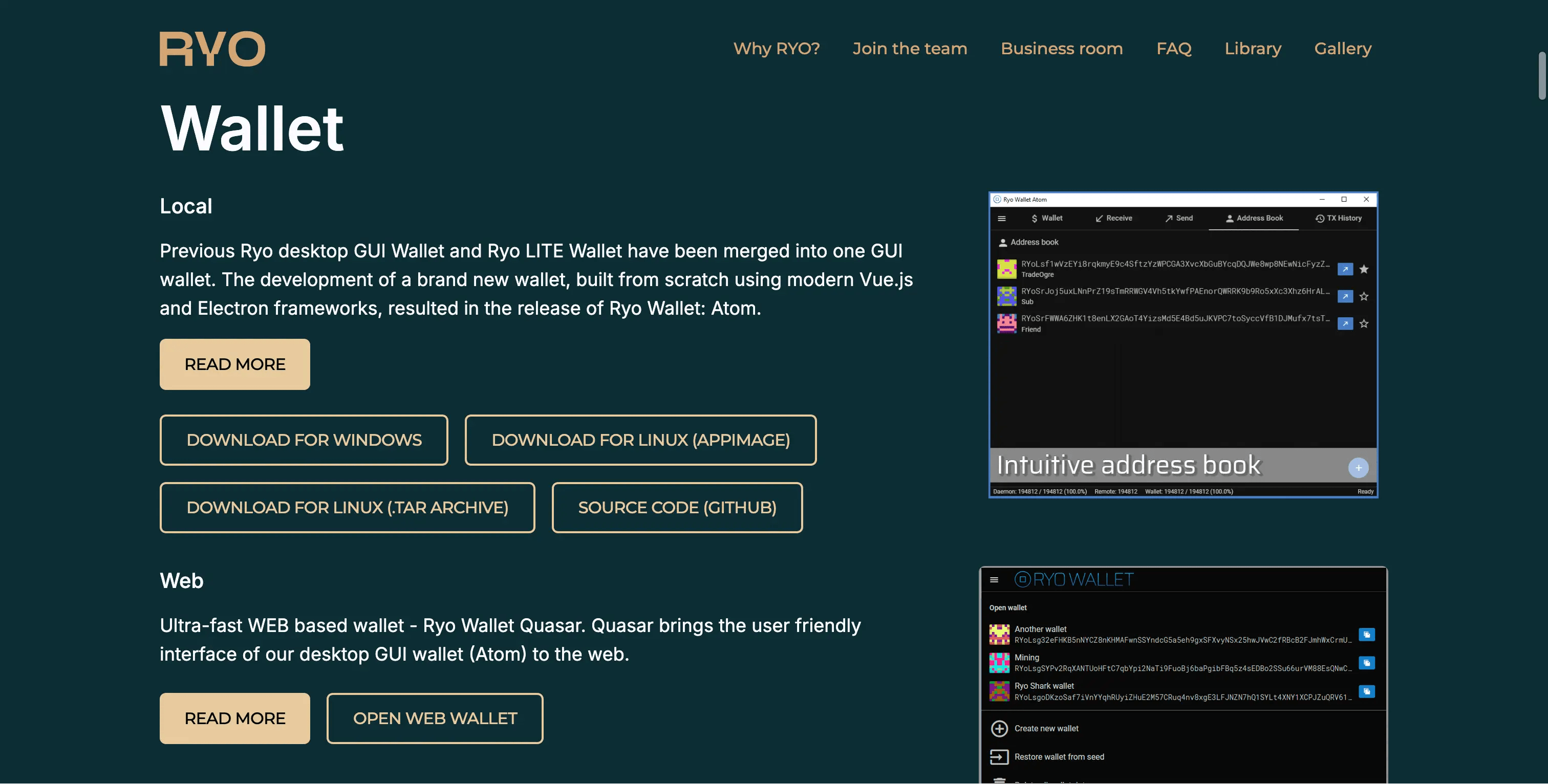Viewport: 1548px width, 784px height.
Task: Click the Ryo Wallet Atom title bar icon
Action: point(997,200)
